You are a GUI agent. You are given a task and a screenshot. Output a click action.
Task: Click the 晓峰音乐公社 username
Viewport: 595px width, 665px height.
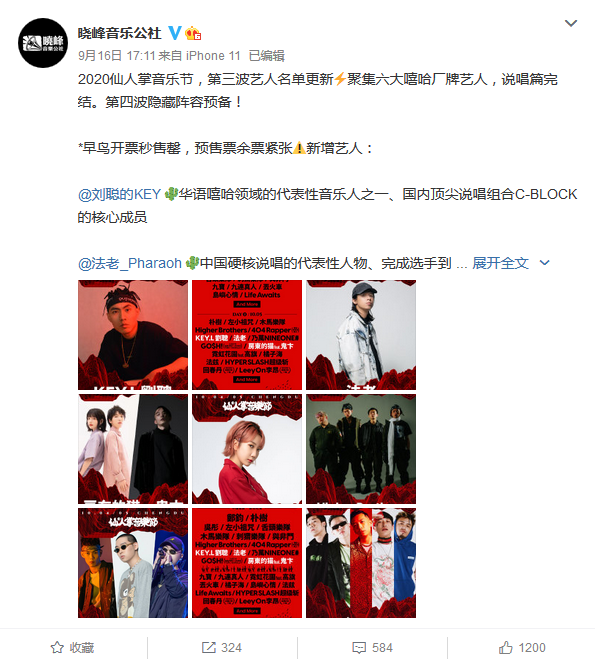tap(120, 33)
